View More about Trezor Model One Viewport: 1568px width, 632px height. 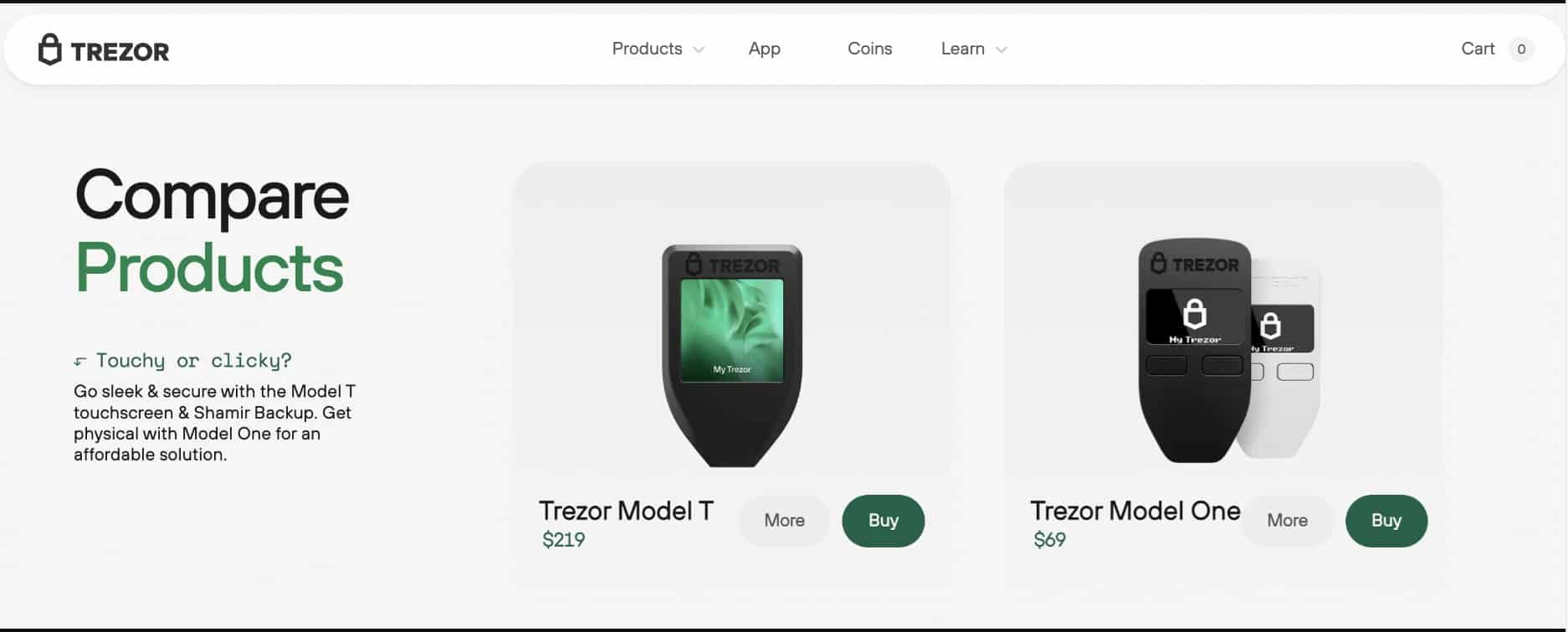pos(1287,521)
